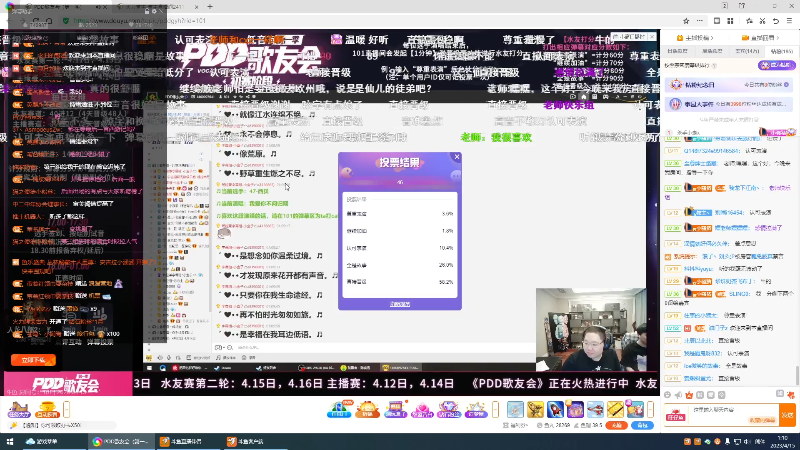Send the airplane gift
The width and height of the screenshot is (800, 450).
(x=515, y=409)
